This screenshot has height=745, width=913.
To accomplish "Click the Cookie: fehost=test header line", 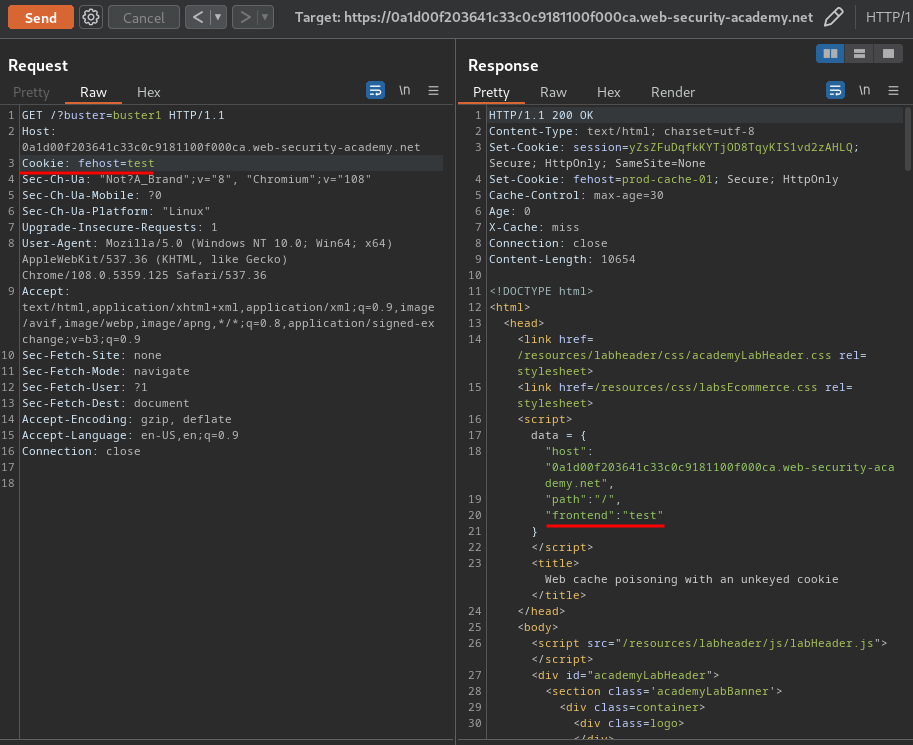I will click(x=88, y=163).
